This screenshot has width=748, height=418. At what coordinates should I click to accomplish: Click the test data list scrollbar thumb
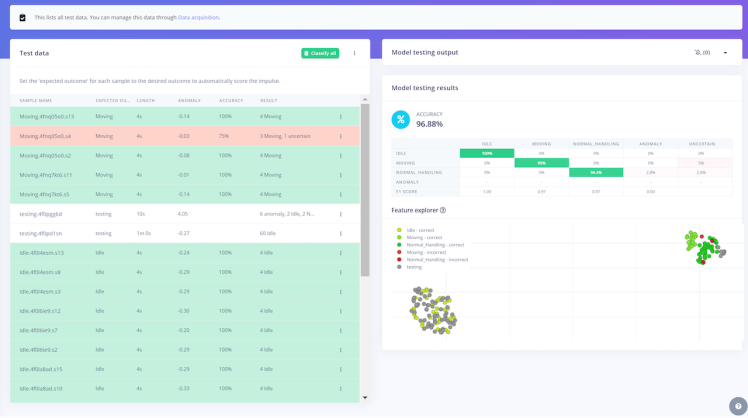click(365, 190)
